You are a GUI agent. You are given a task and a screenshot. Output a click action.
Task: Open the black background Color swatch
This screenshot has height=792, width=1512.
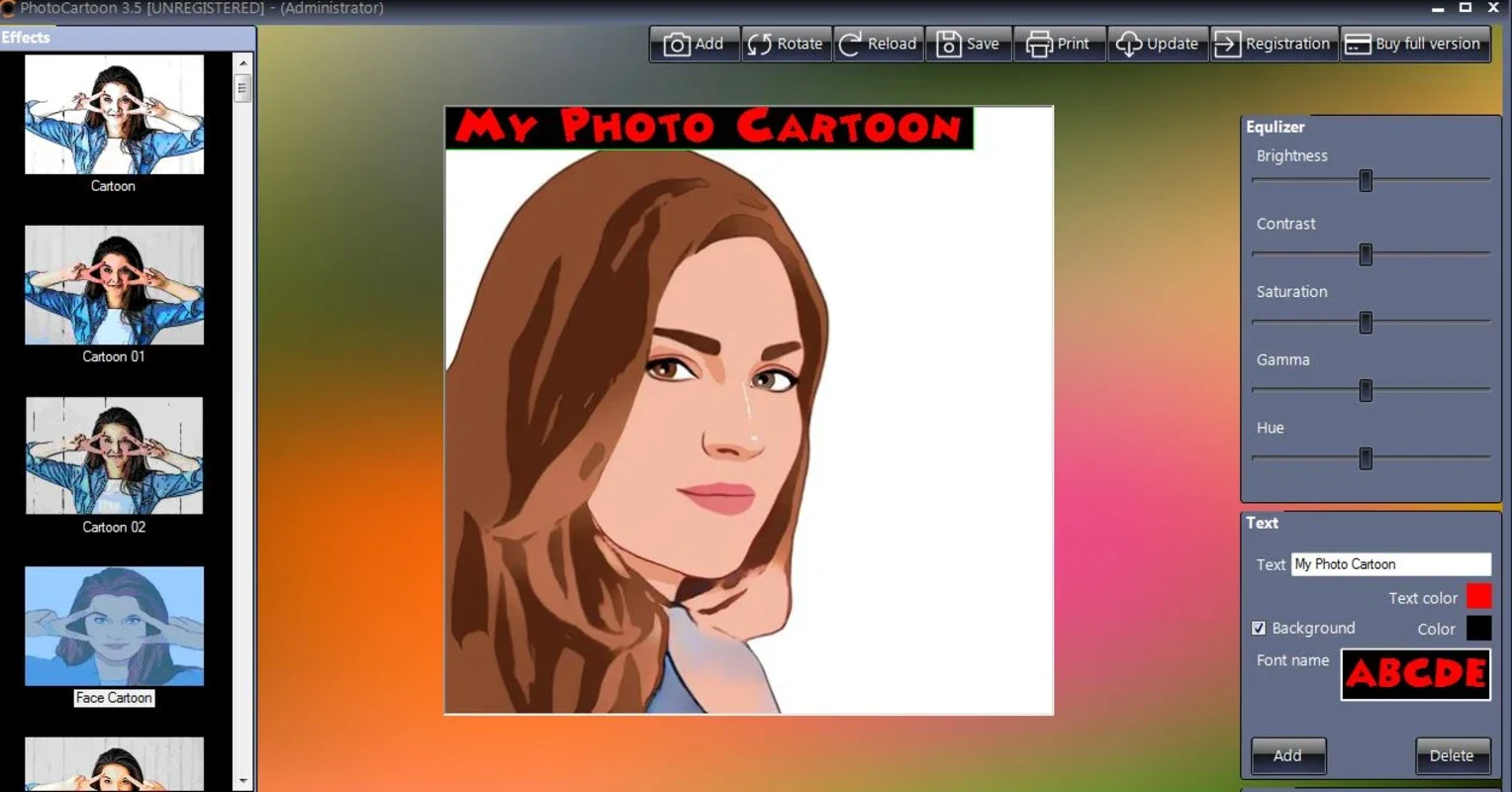(x=1479, y=628)
